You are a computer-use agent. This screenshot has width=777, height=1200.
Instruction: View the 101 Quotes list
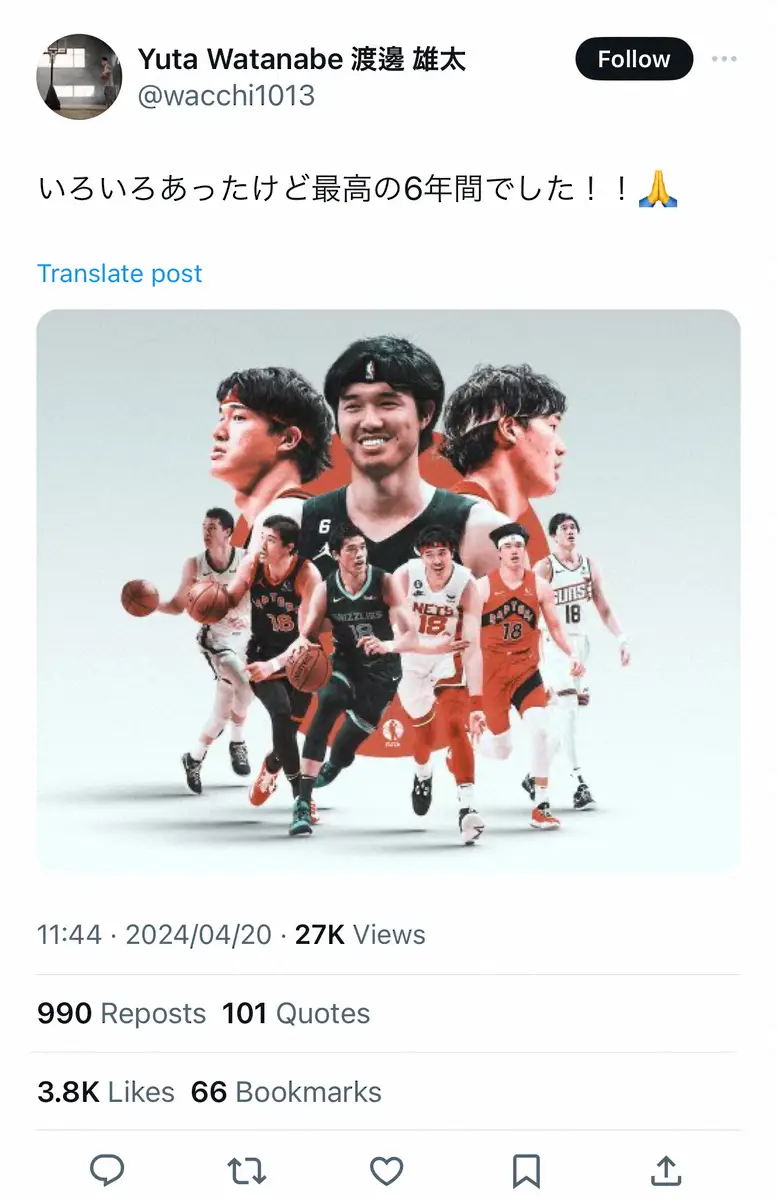coord(296,1013)
